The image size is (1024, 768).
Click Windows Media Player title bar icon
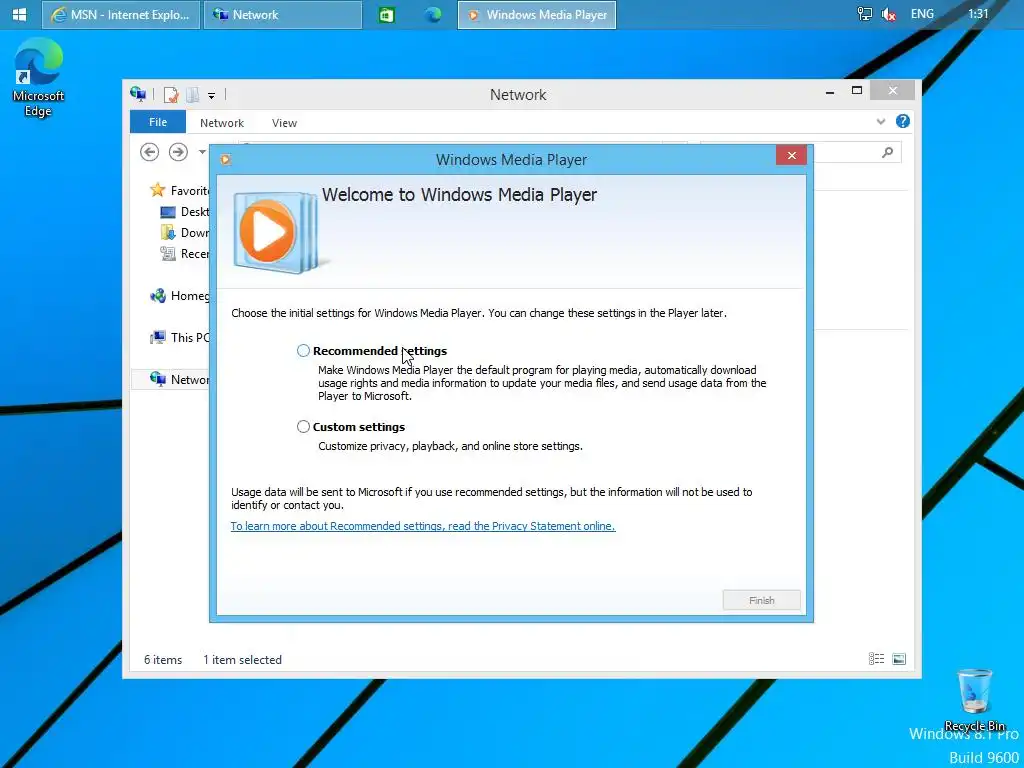[226, 159]
